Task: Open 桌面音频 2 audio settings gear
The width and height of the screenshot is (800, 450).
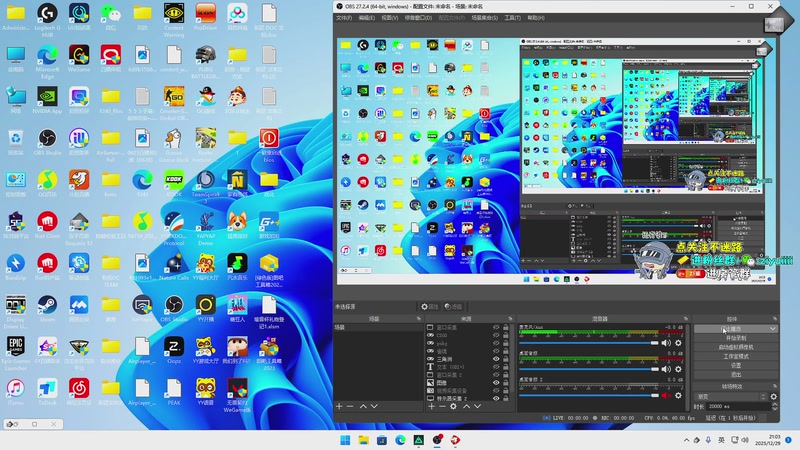Action: click(679, 395)
